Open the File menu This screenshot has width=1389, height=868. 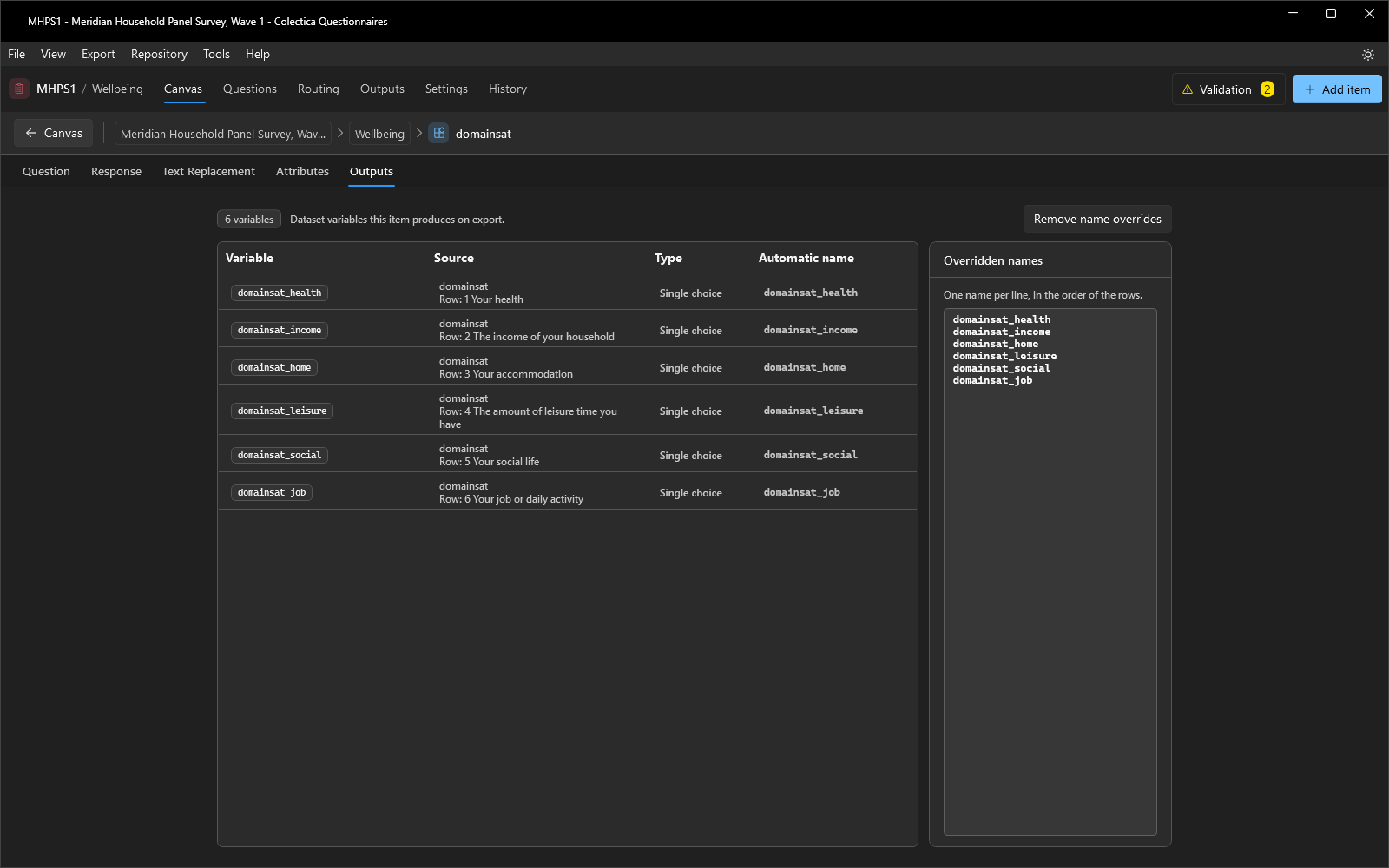point(16,54)
